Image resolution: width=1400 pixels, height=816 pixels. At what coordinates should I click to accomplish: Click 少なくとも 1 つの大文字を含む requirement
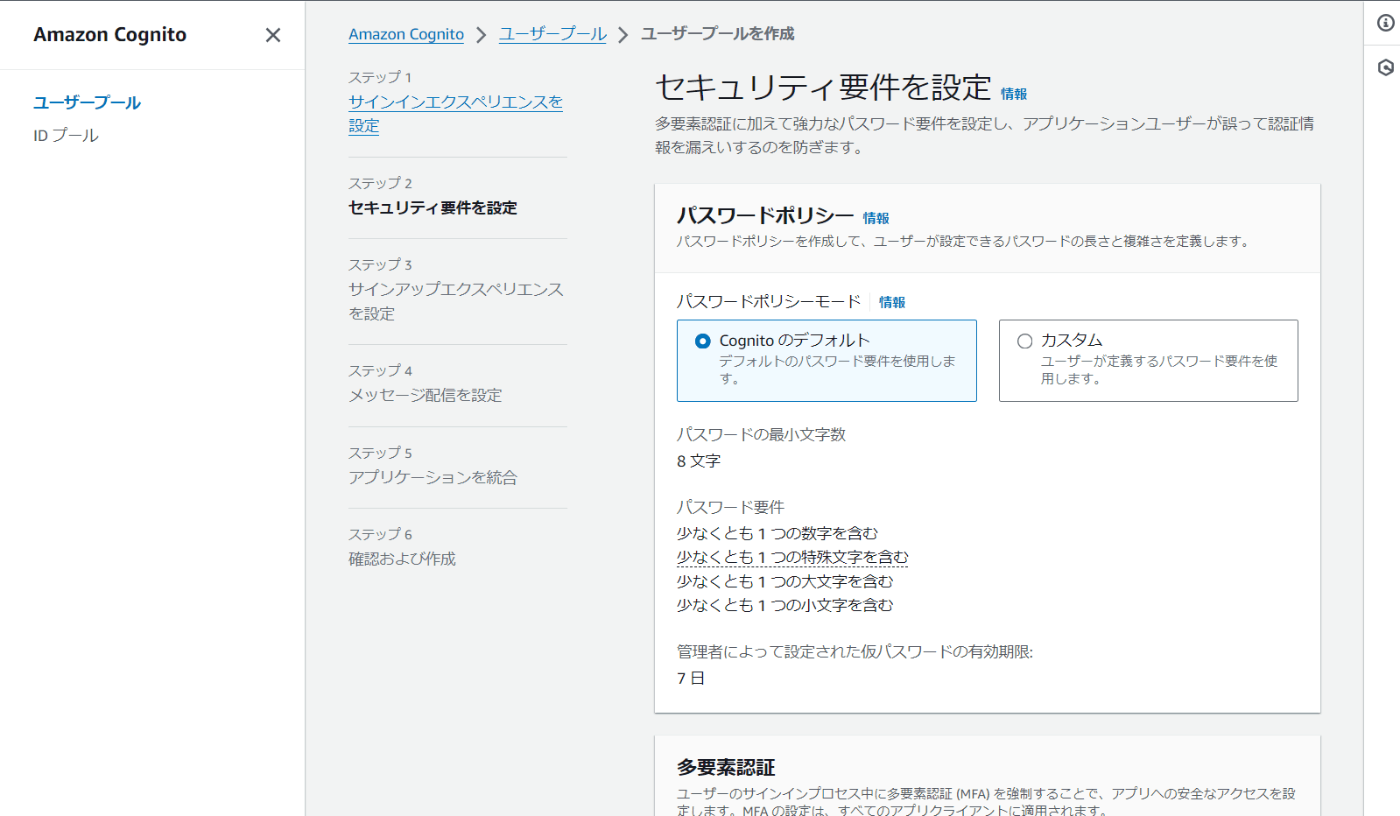pos(785,581)
